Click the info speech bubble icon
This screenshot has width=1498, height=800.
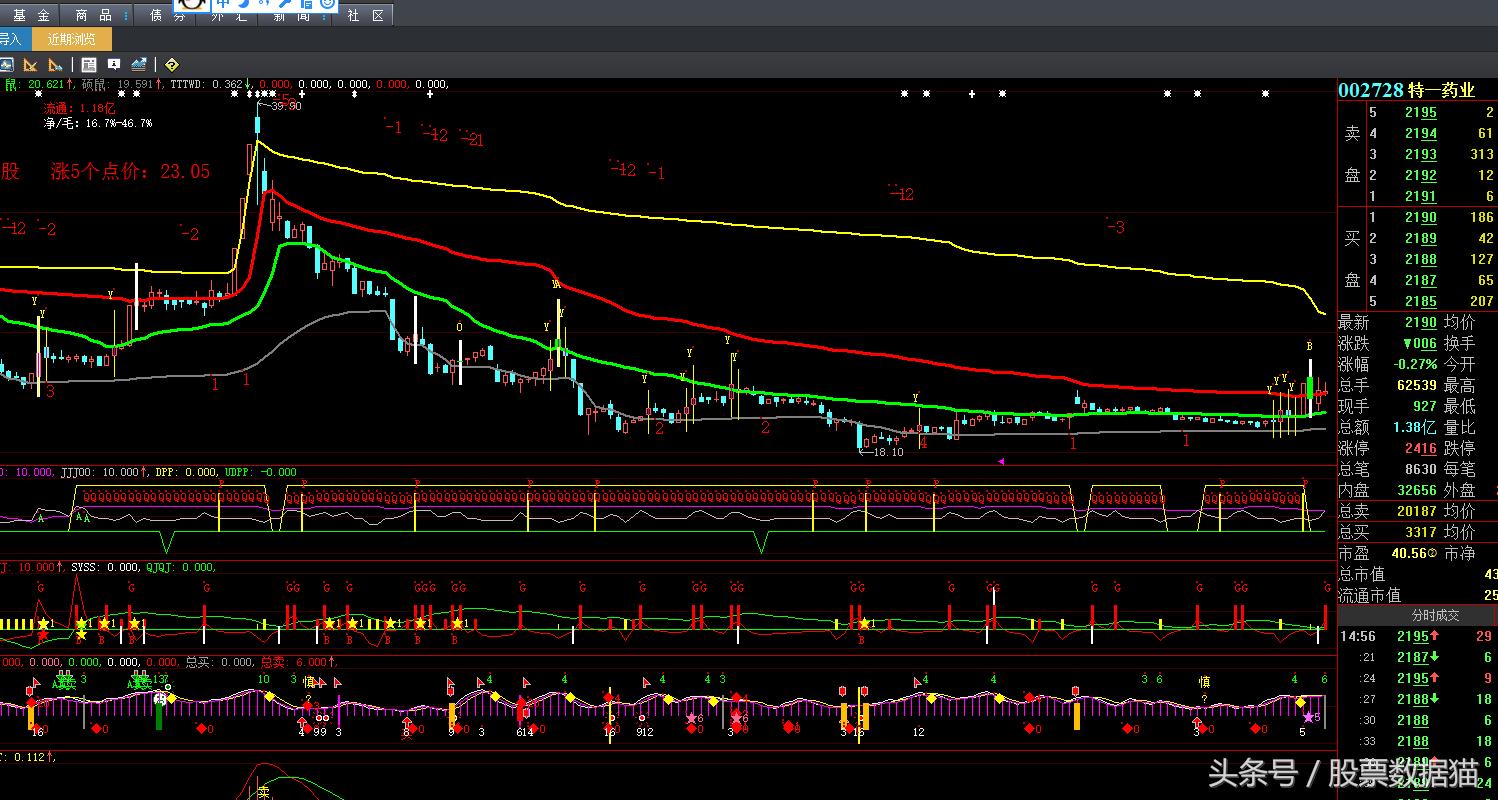(x=114, y=65)
